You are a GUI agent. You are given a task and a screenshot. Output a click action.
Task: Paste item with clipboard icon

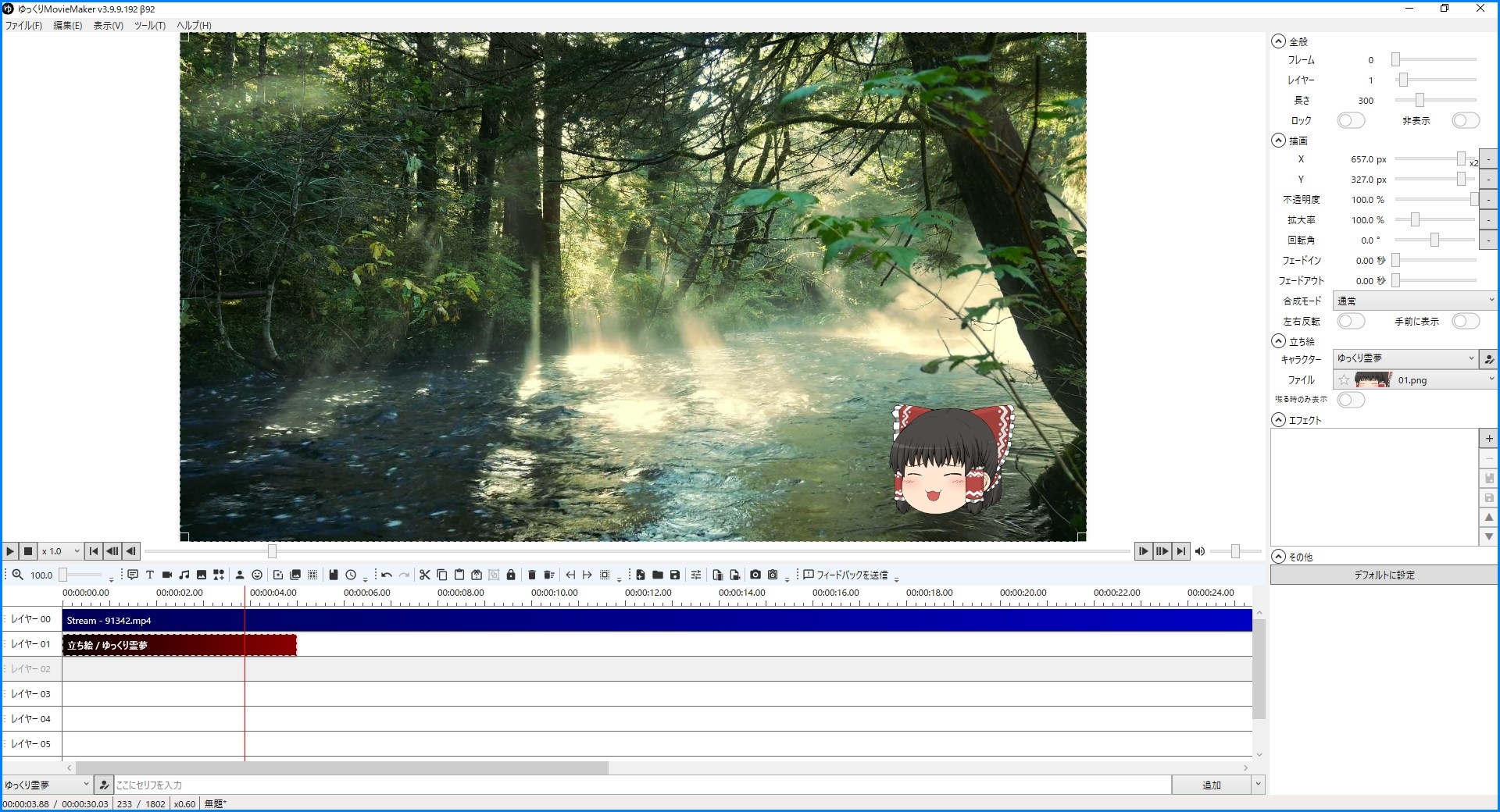(x=459, y=575)
